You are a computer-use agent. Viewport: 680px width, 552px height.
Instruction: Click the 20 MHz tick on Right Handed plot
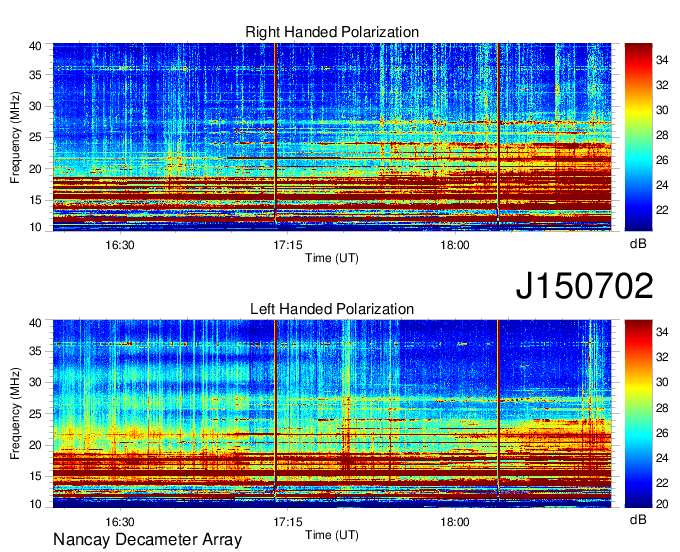(x=35, y=169)
